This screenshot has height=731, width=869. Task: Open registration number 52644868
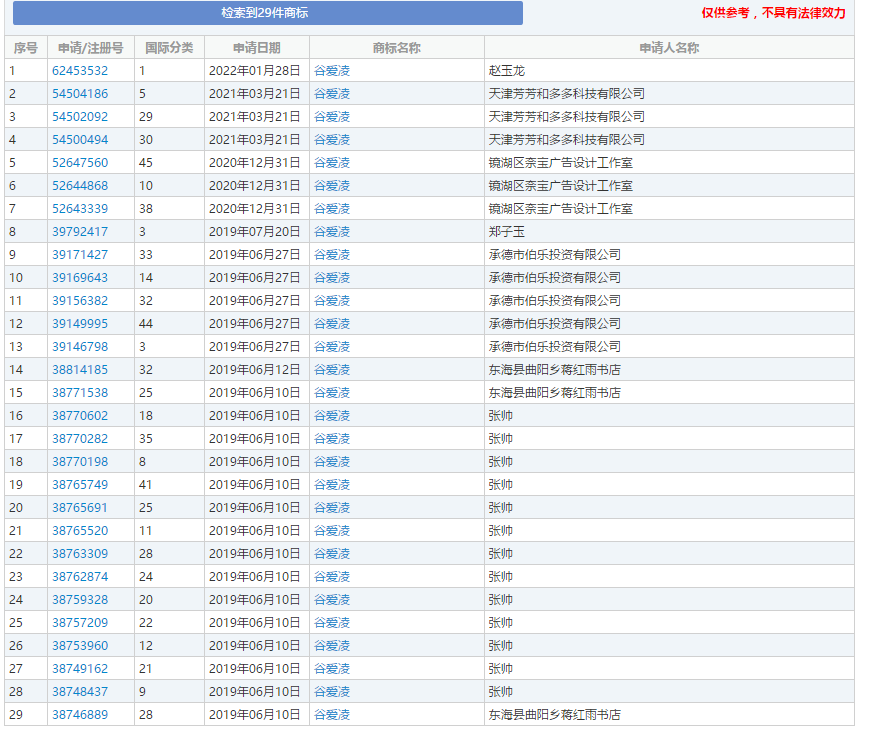click(x=80, y=186)
